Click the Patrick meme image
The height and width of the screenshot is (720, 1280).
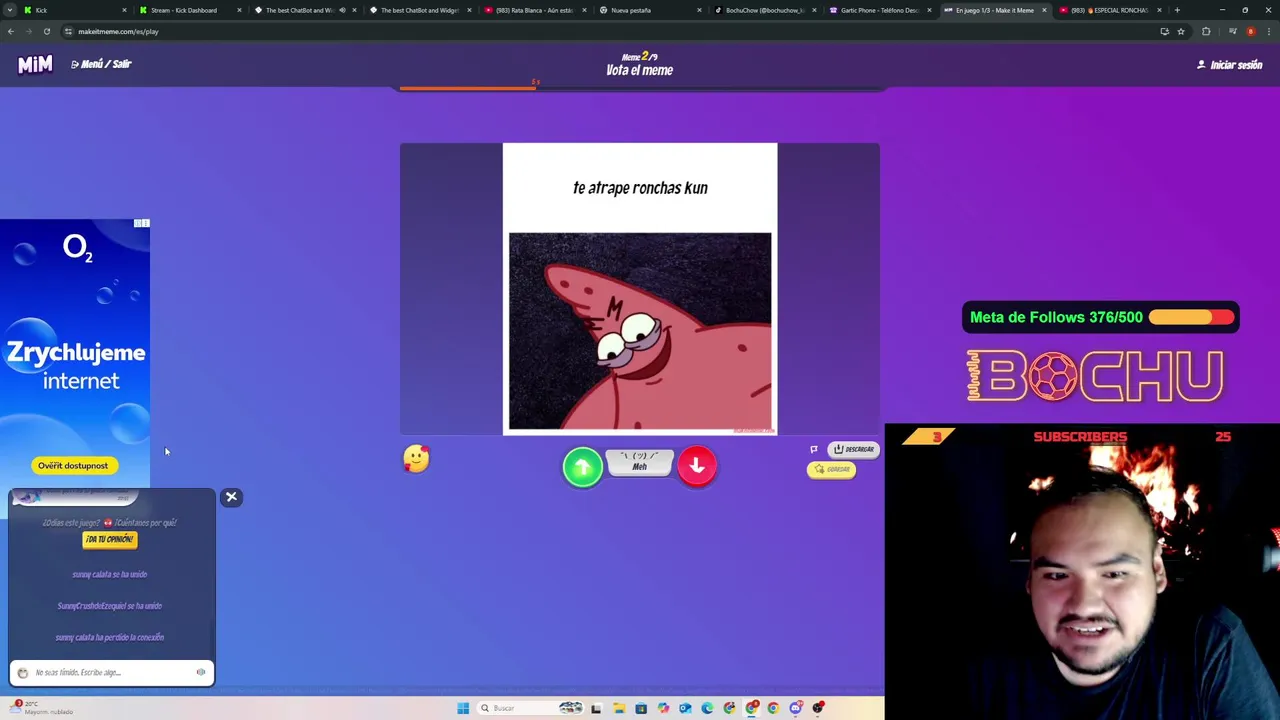pos(640,332)
